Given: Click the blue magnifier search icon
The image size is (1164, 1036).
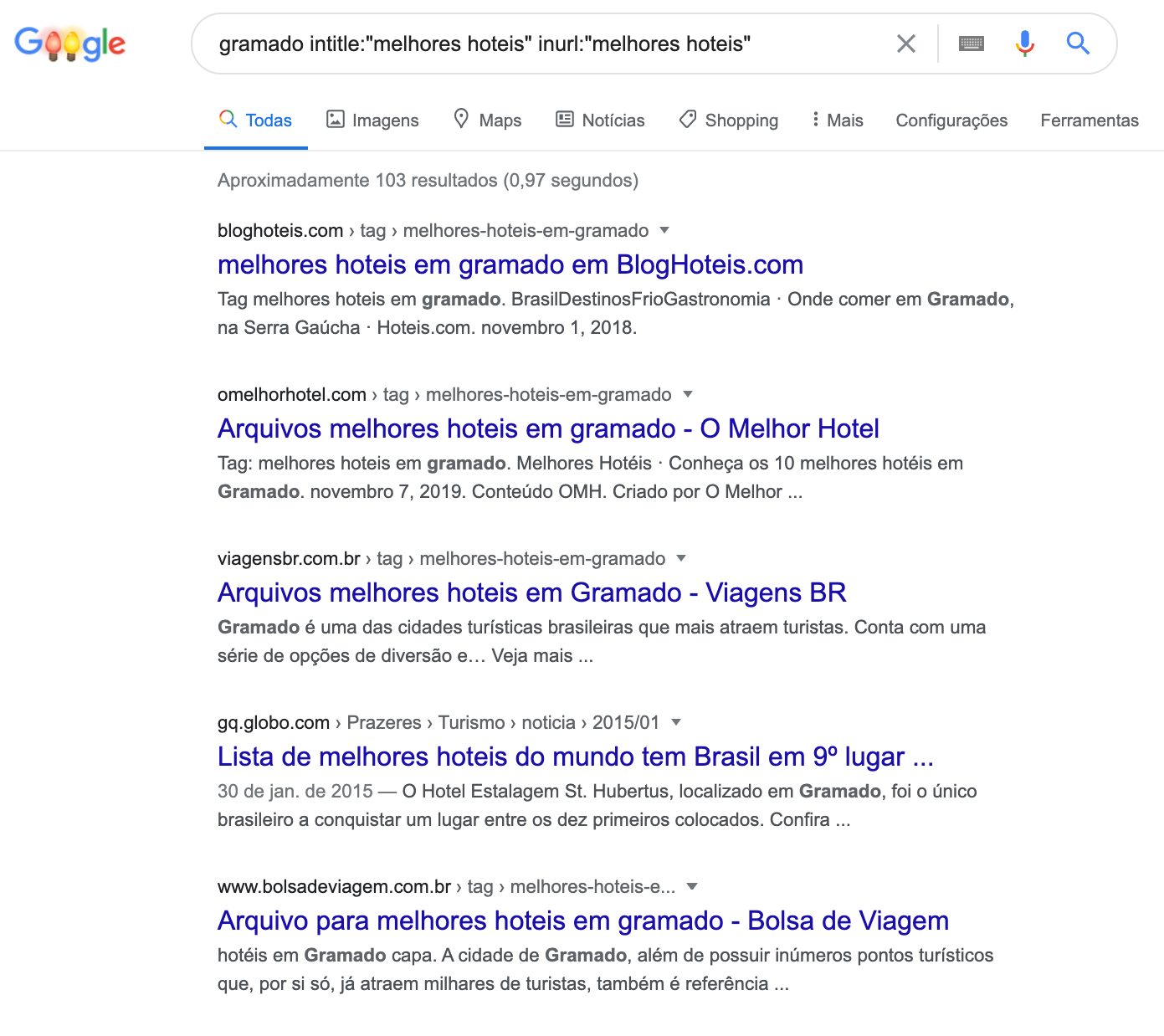Looking at the screenshot, I should coord(1078,43).
